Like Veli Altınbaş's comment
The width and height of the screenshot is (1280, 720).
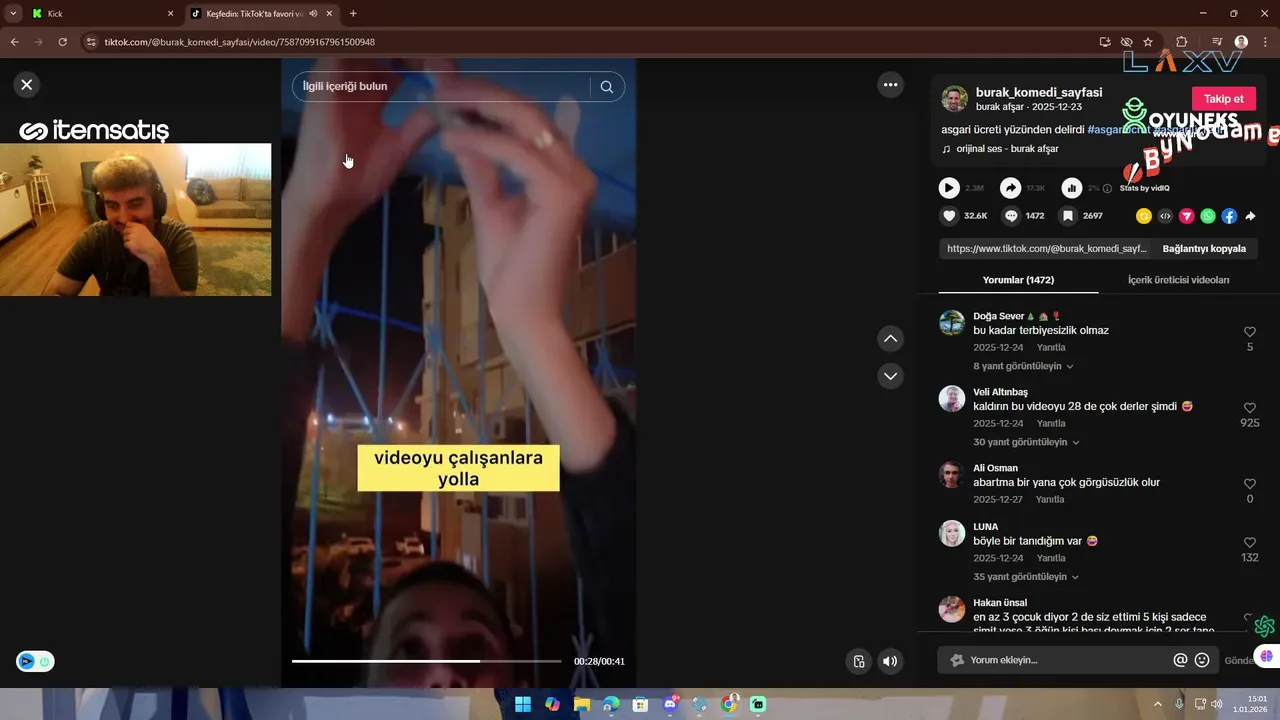pos(1250,408)
